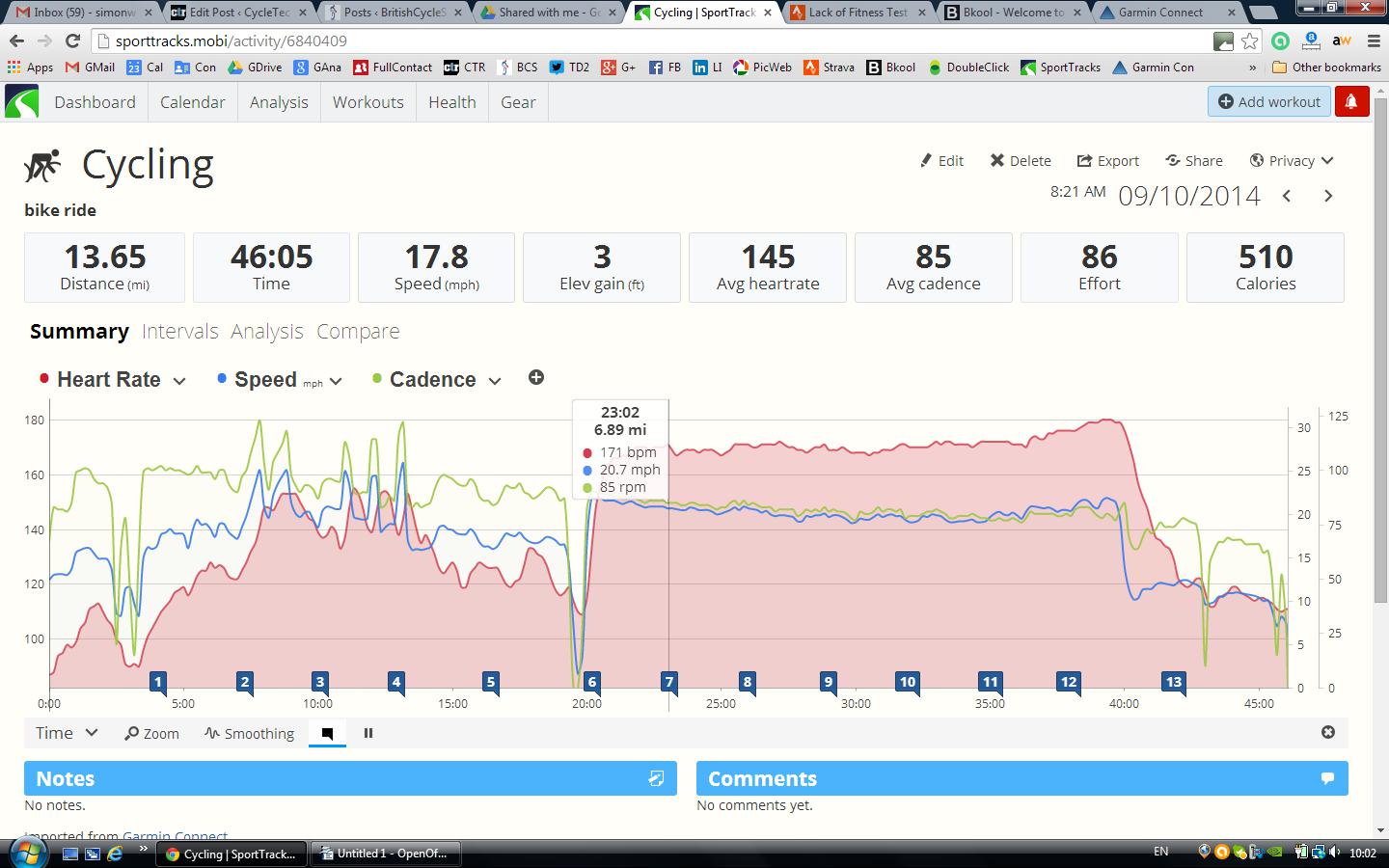Switch to the Intervals tab
The width and height of the screenshot is (1389, 868).
180,331
